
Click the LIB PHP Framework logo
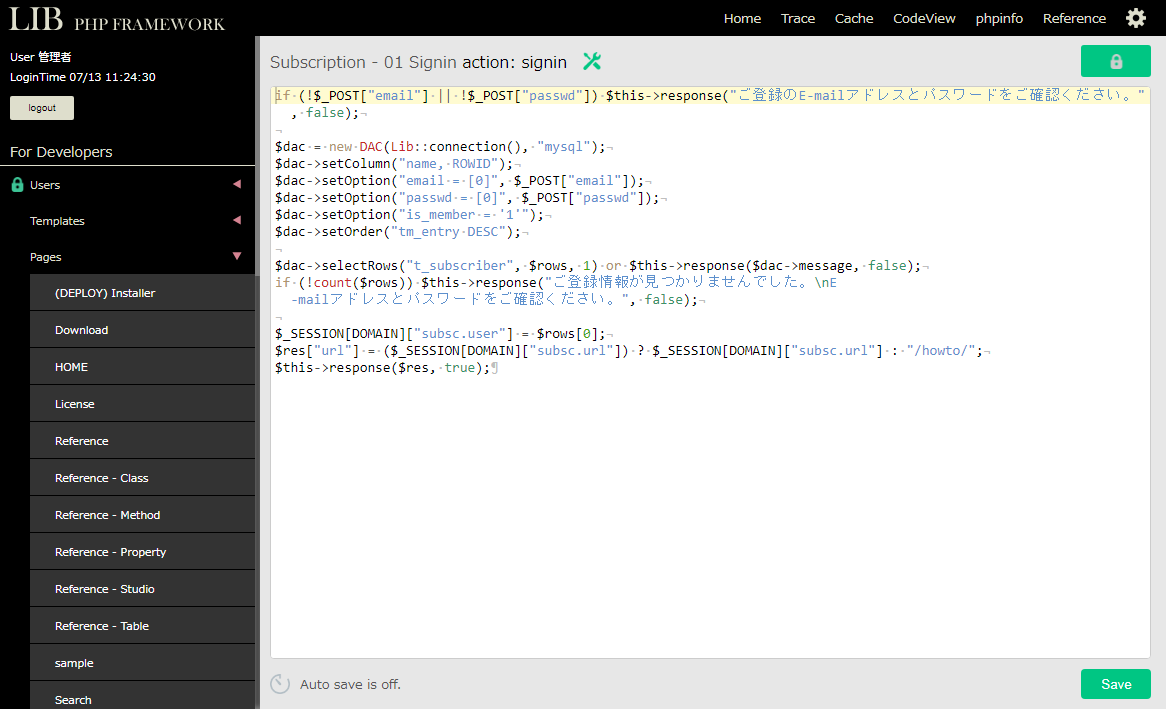117,19
